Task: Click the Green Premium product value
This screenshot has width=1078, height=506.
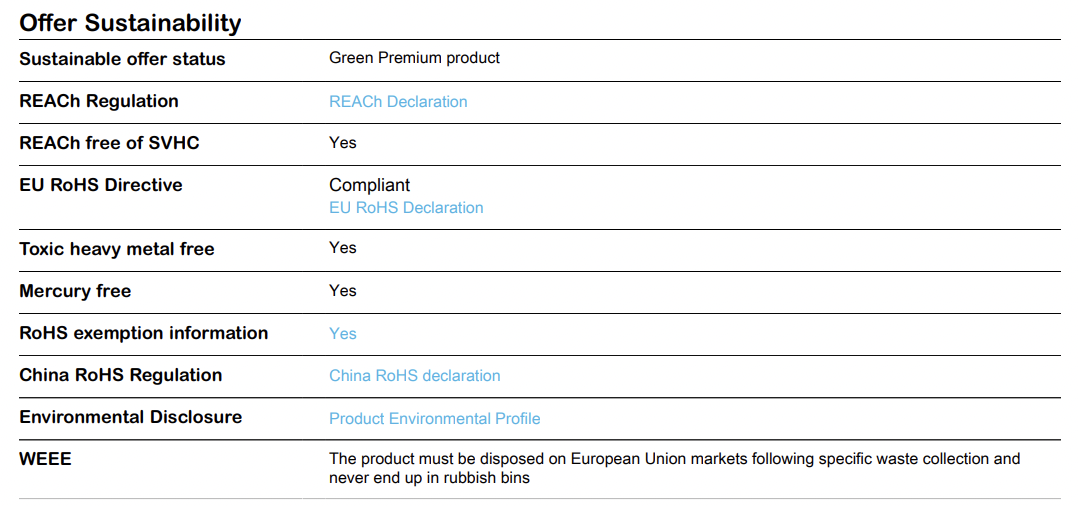Action: click(x=415, y=58)
